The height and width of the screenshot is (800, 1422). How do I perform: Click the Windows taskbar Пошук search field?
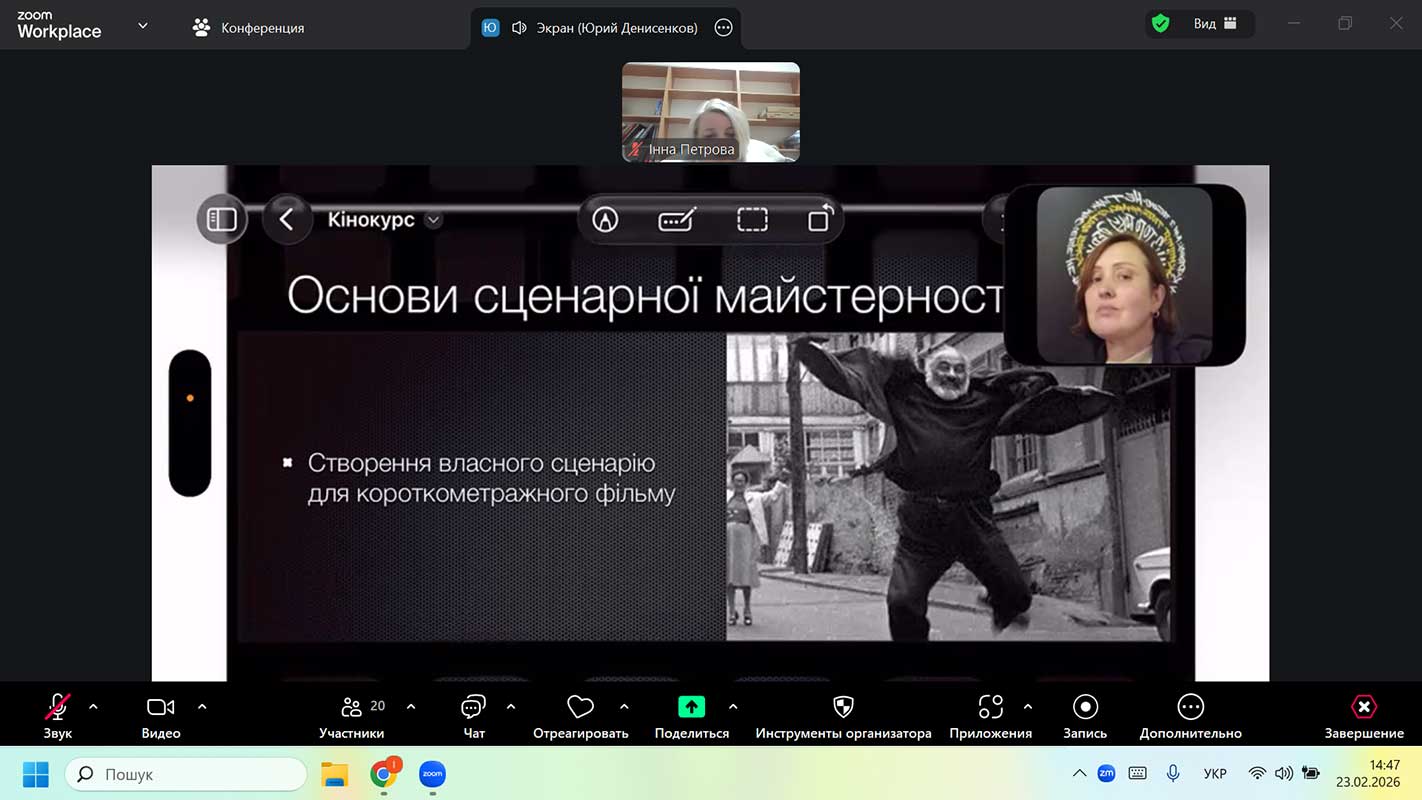186,774
